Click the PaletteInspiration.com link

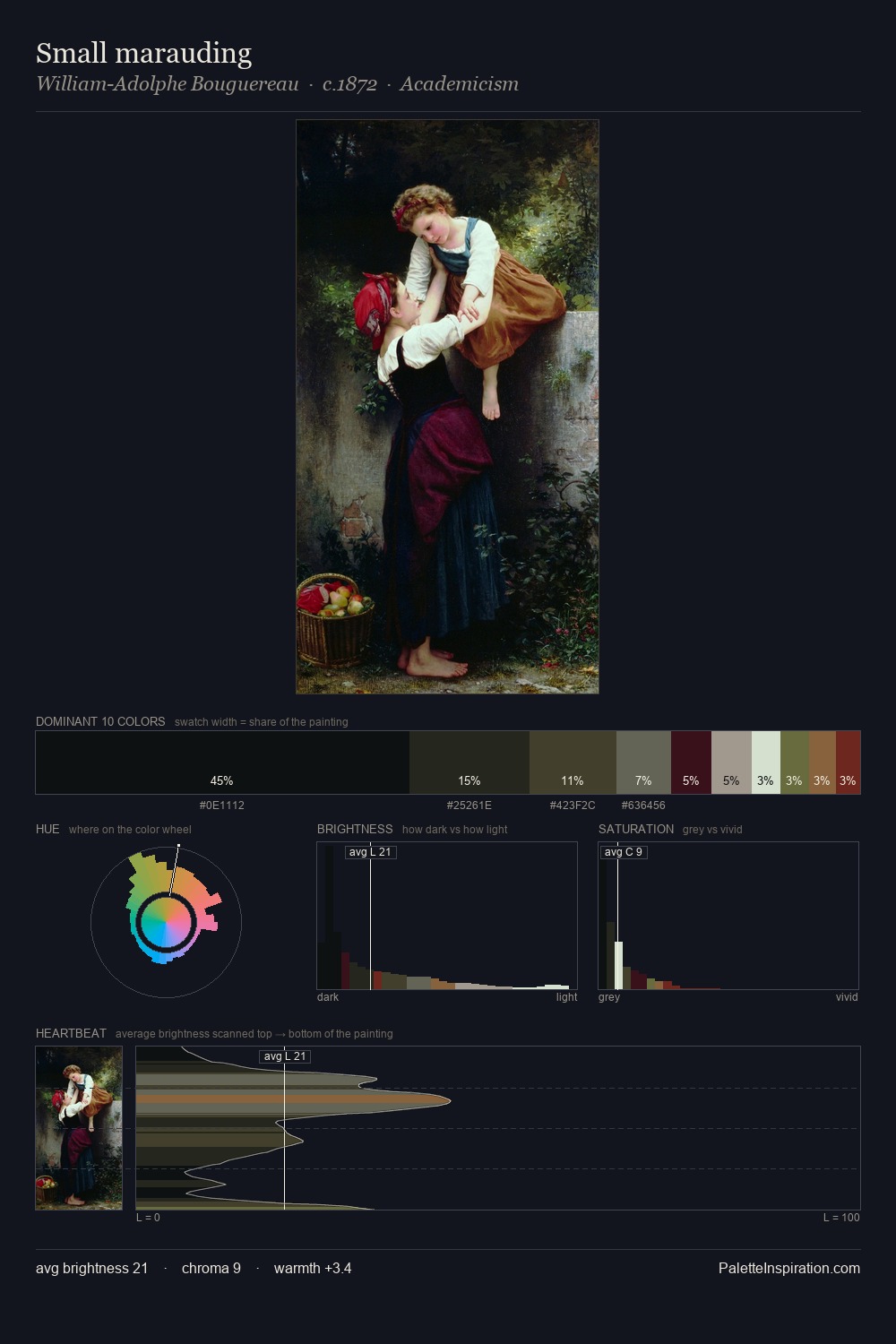pos(789,1268)
